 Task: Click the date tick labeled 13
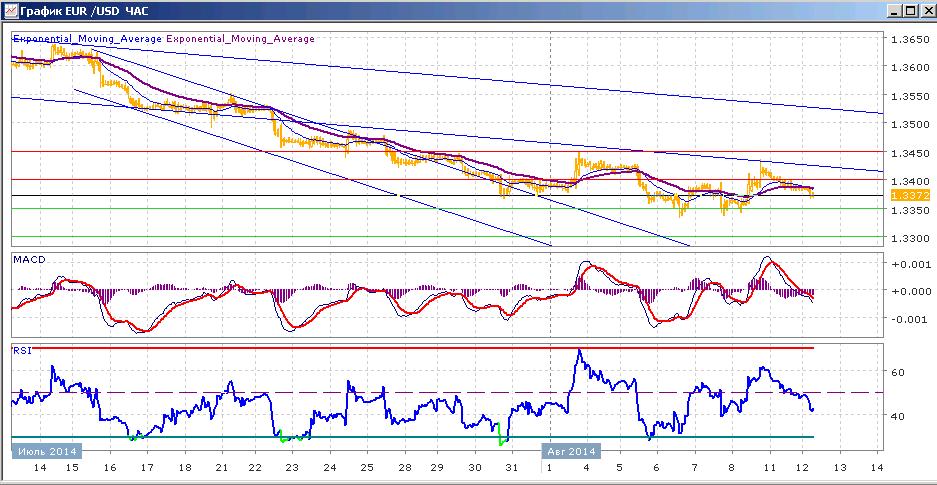pos(840,468)
